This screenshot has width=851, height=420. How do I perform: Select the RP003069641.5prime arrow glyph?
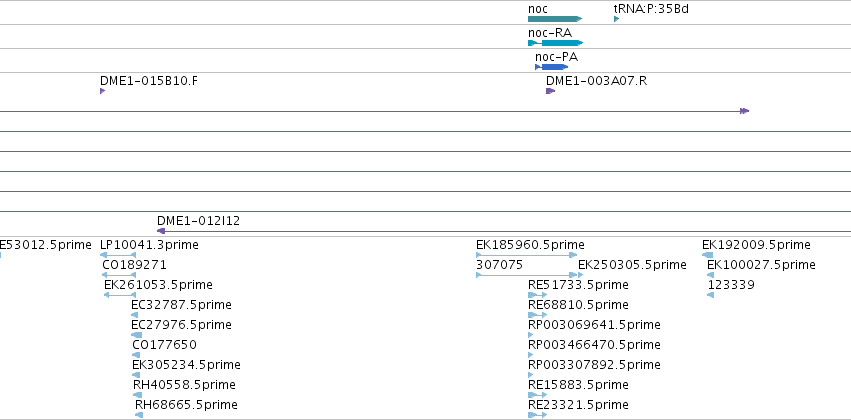tap(530, 335)
